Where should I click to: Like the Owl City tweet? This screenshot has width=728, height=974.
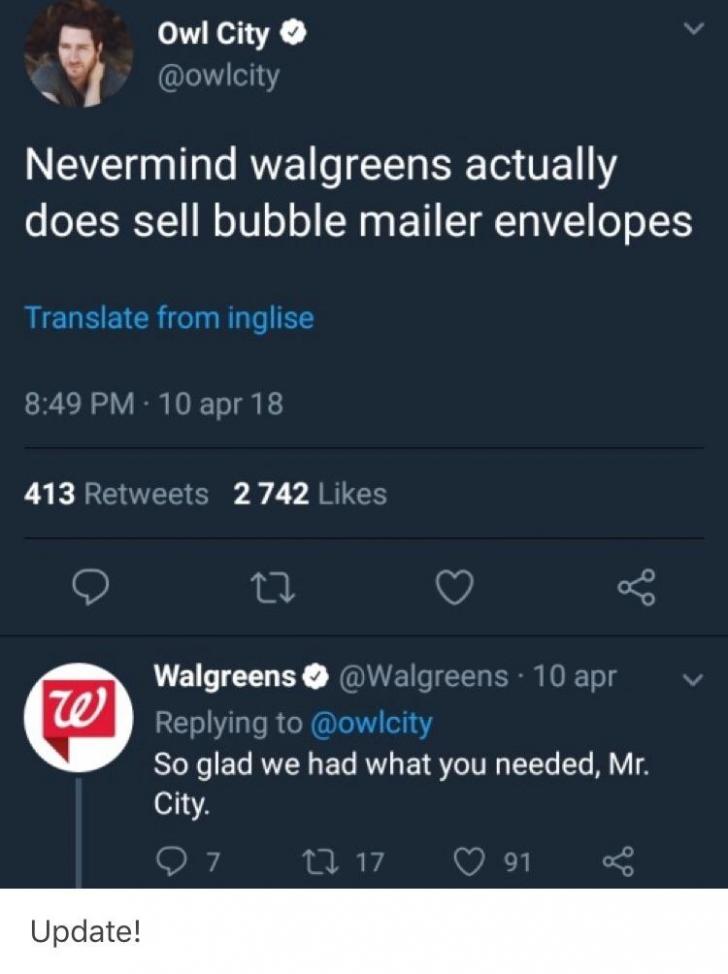pyautogui.click(x=455, y=587)
